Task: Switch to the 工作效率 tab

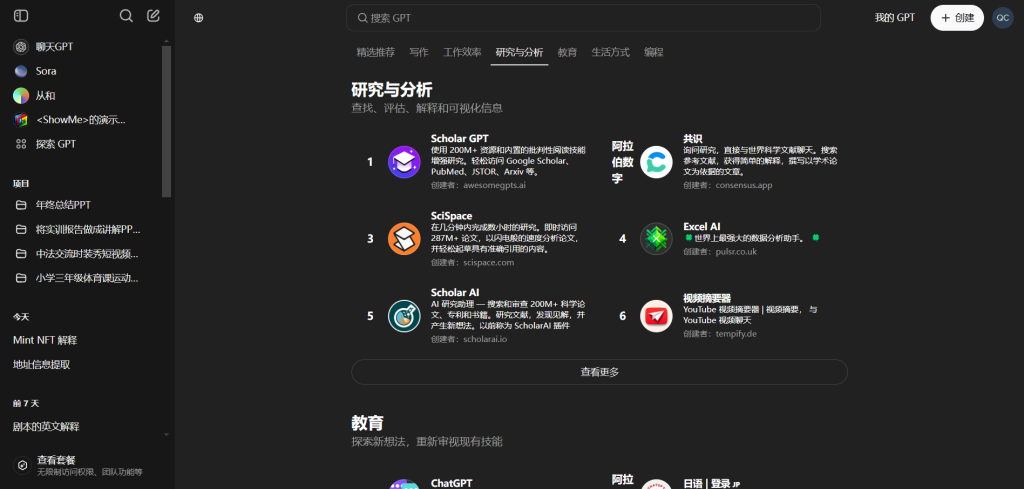Action: (462, 52)
